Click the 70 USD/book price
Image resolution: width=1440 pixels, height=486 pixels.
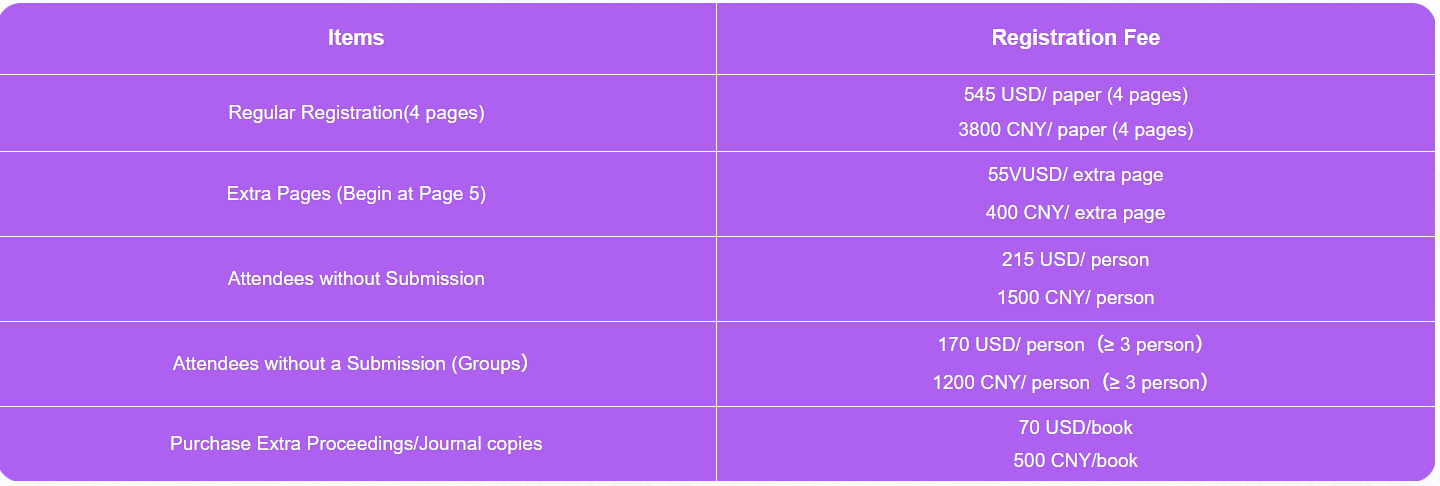[1075, 428]
